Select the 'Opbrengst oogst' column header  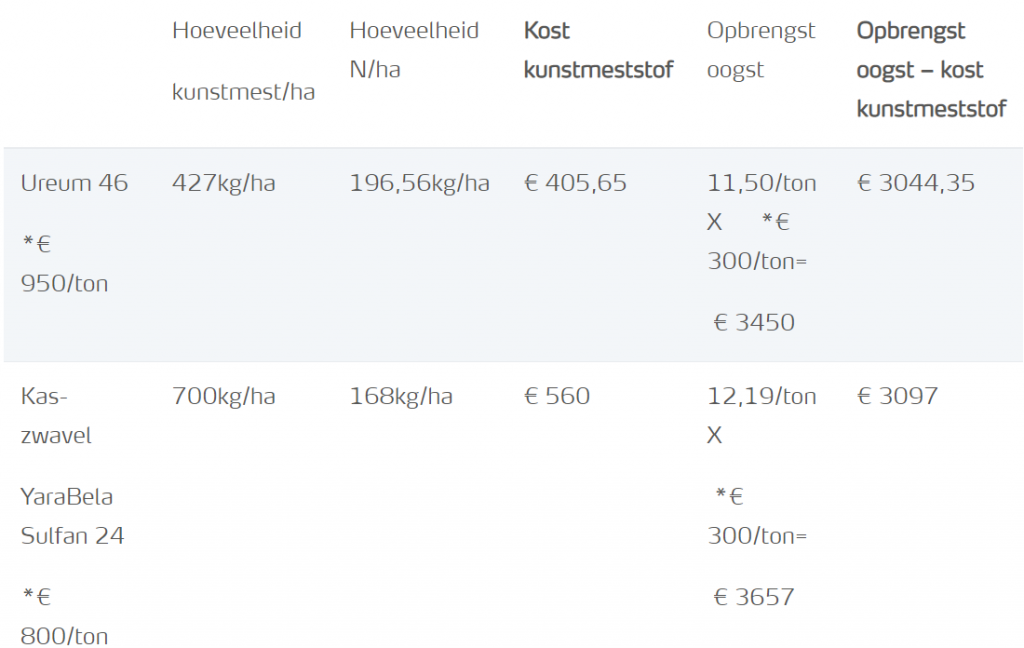pyautogui.click(x=761, y=50)
